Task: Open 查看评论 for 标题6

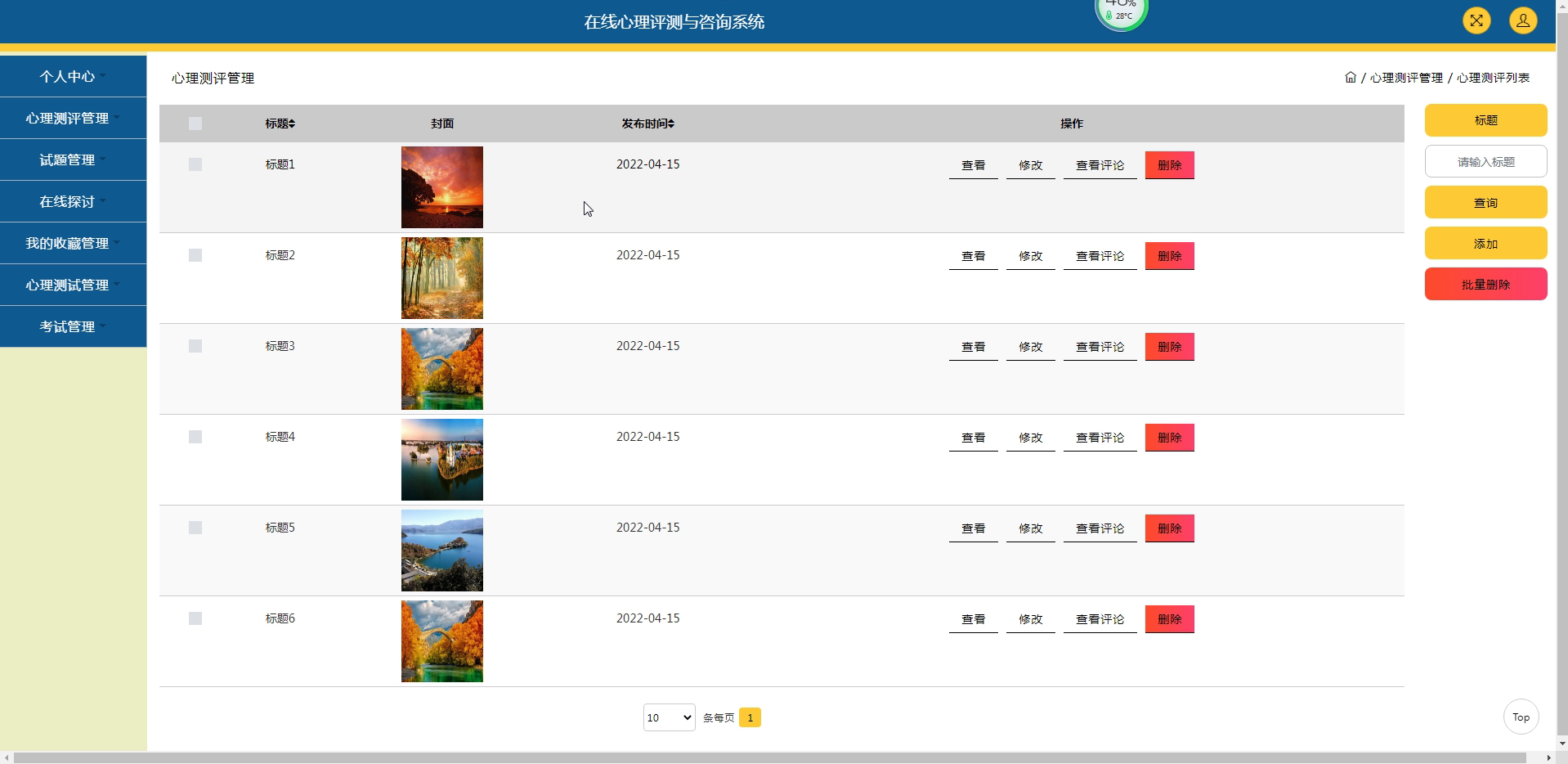Action: tap(1100, 619)
